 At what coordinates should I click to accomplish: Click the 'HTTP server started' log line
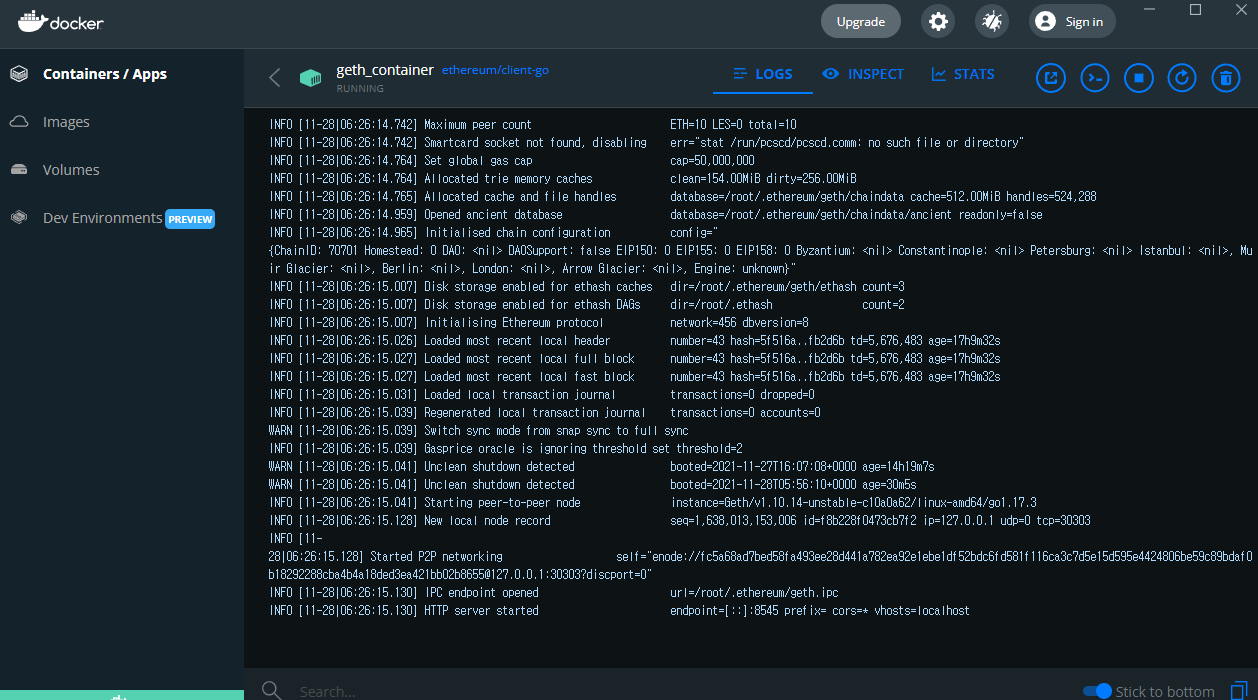coord(619,611)
